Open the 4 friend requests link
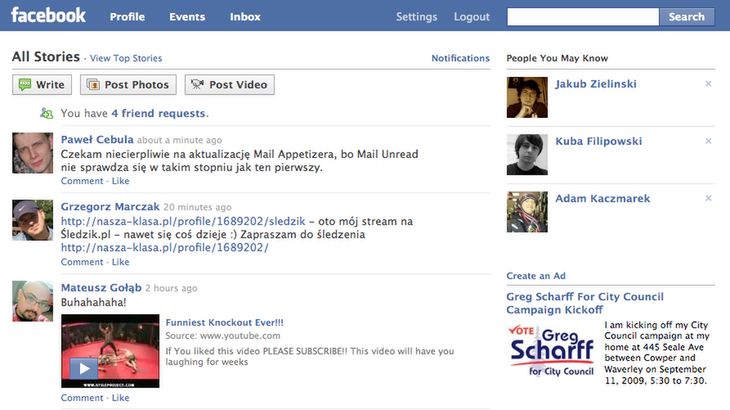Viewport: 730px width, 410px height. (159, 113)
